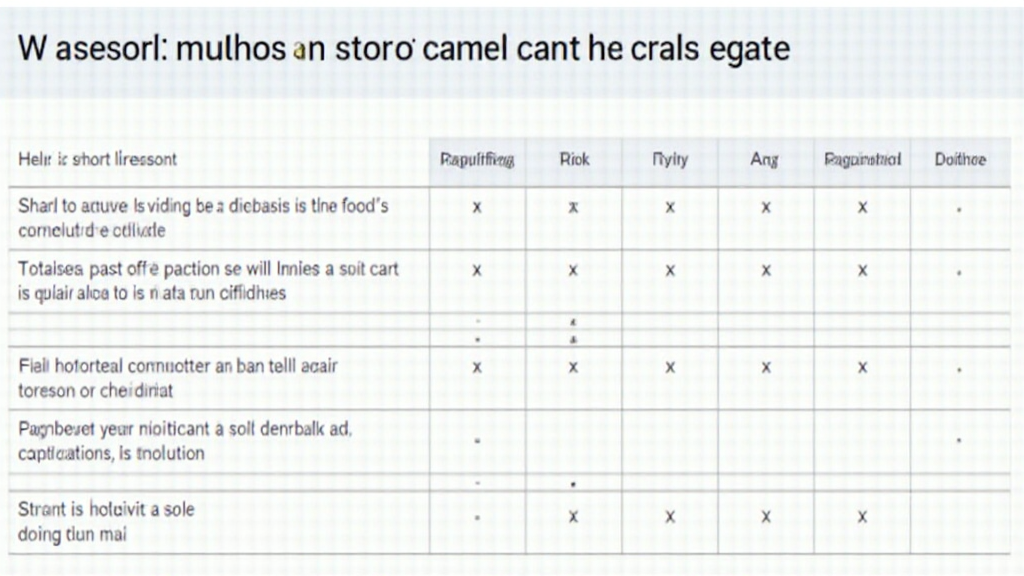Toggle Ang x mark in Totaises past row
Screen dimensions: 1024x576
[766, 270]
